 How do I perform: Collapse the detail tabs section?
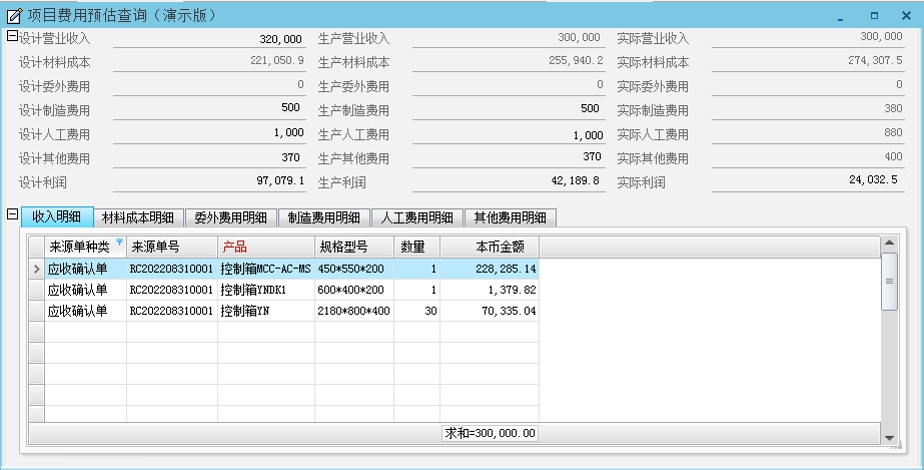11,213
